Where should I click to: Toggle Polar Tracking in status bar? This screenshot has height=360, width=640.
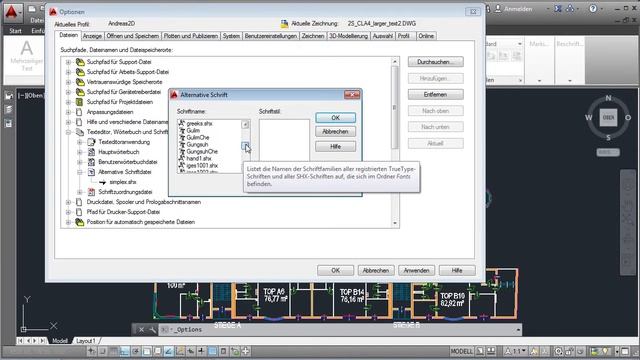click(x=136, y=351)
